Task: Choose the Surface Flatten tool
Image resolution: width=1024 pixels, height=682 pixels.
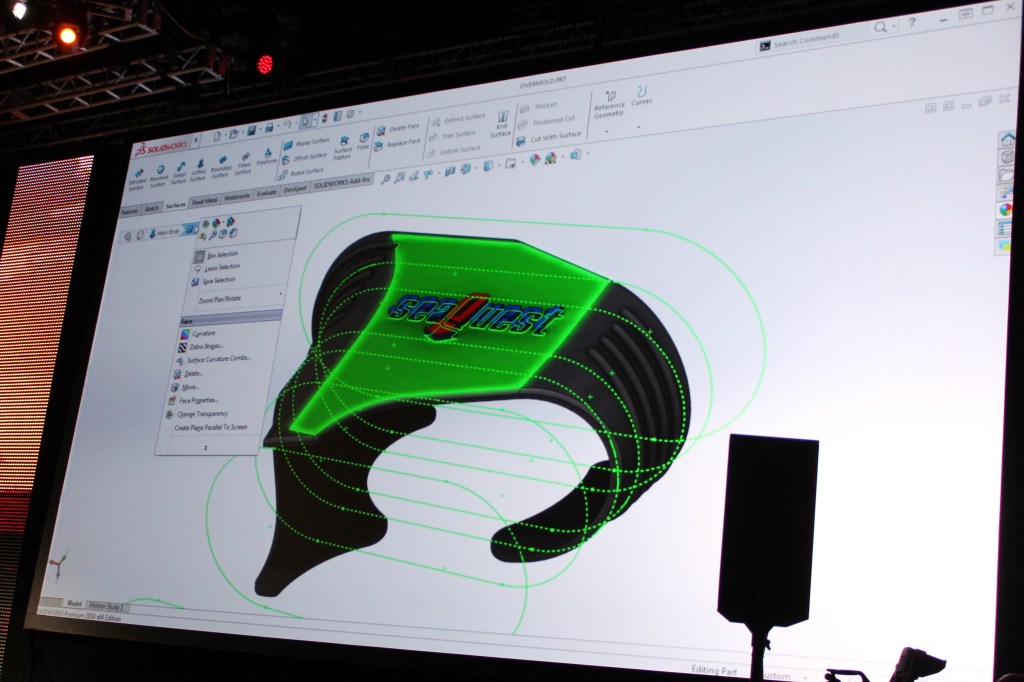Action: [343, 146]
